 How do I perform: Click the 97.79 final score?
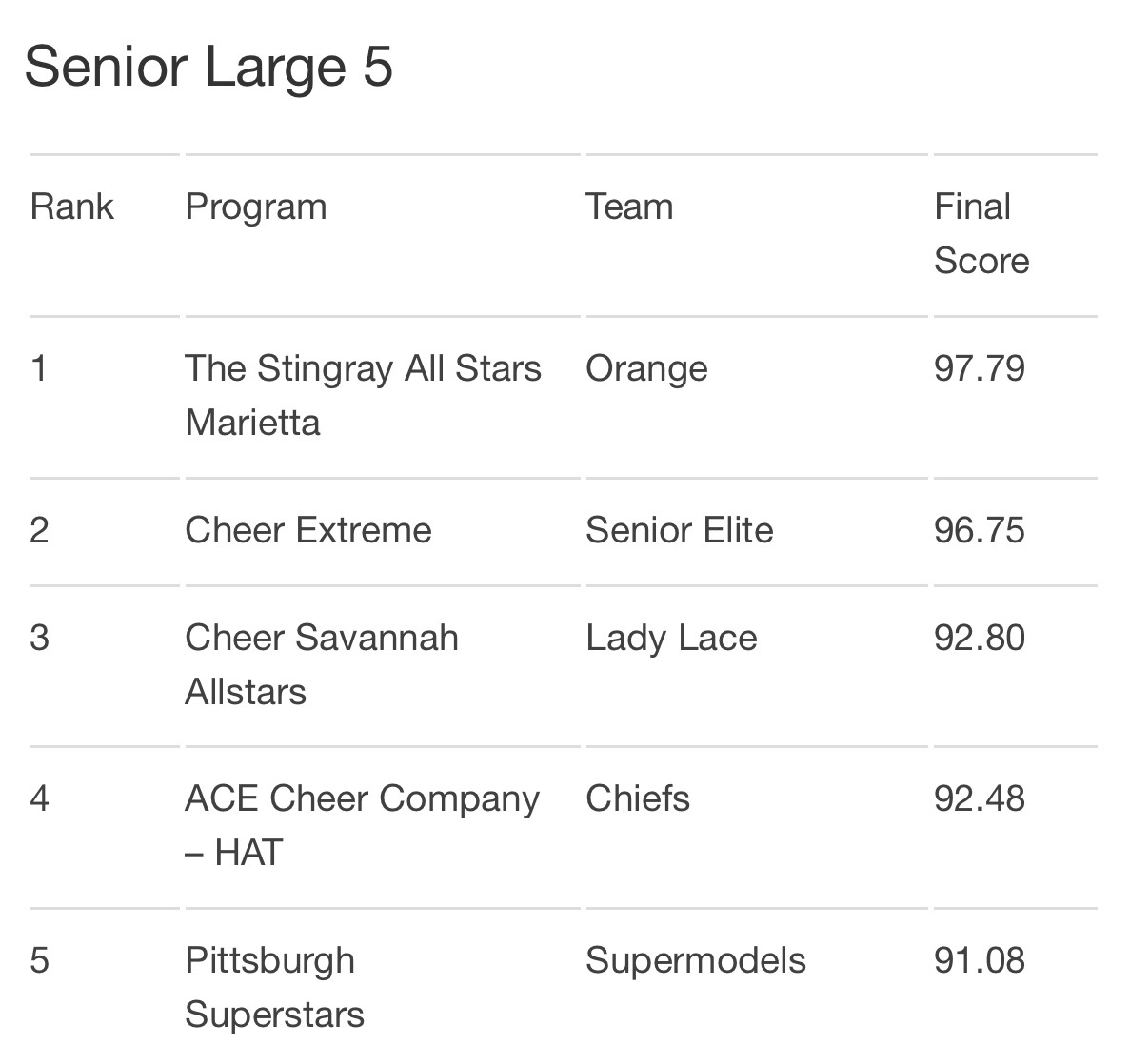click(x=980, y=369)
